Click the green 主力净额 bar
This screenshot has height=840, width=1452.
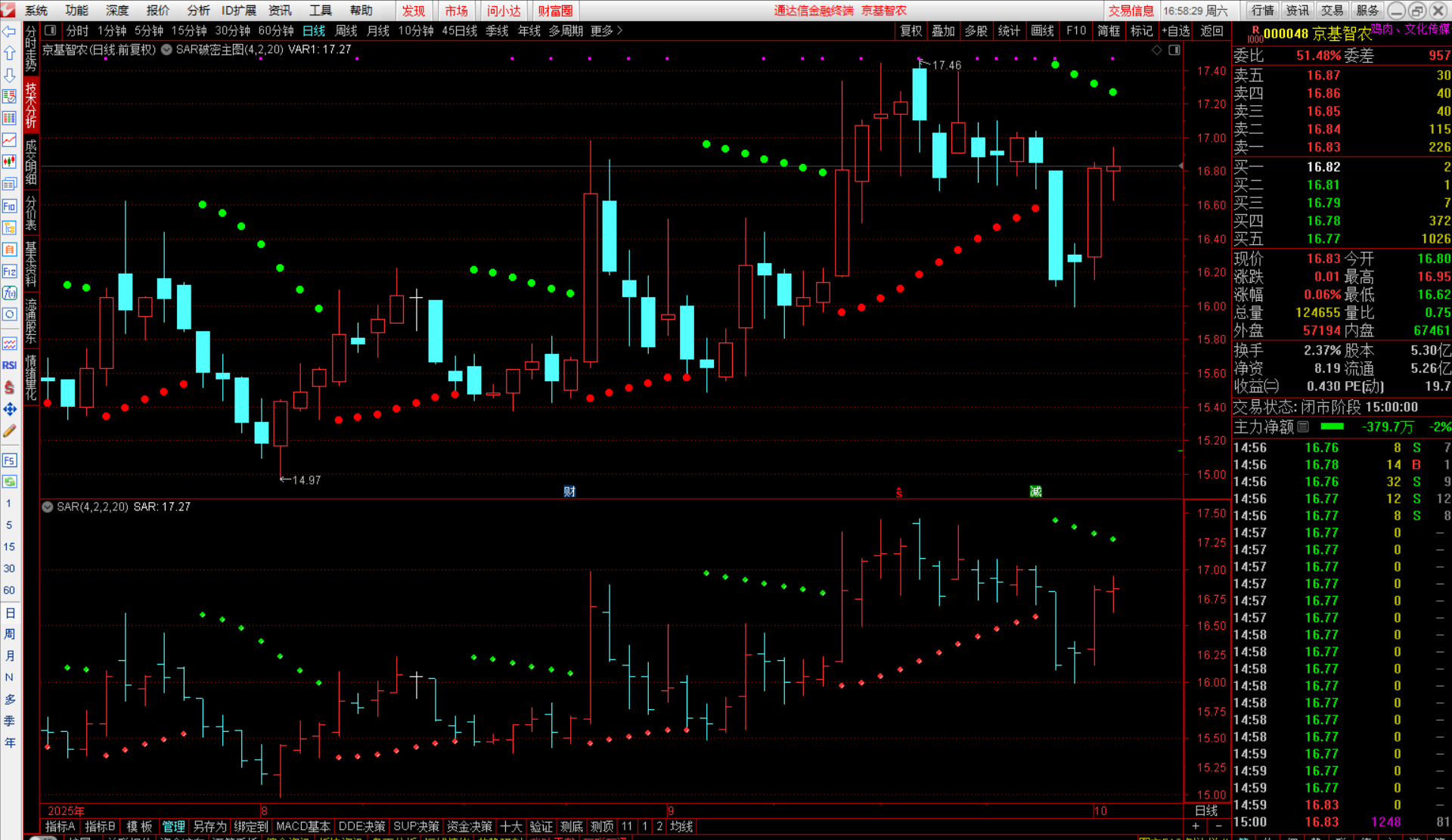click(1332, 426)
